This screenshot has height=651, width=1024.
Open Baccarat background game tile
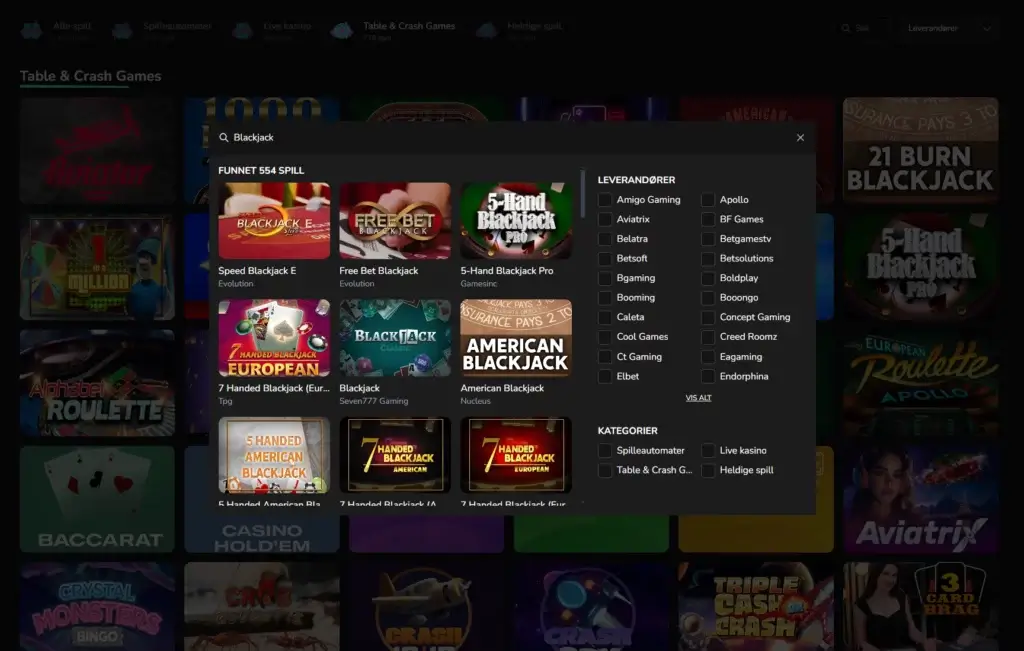point(97,500)
